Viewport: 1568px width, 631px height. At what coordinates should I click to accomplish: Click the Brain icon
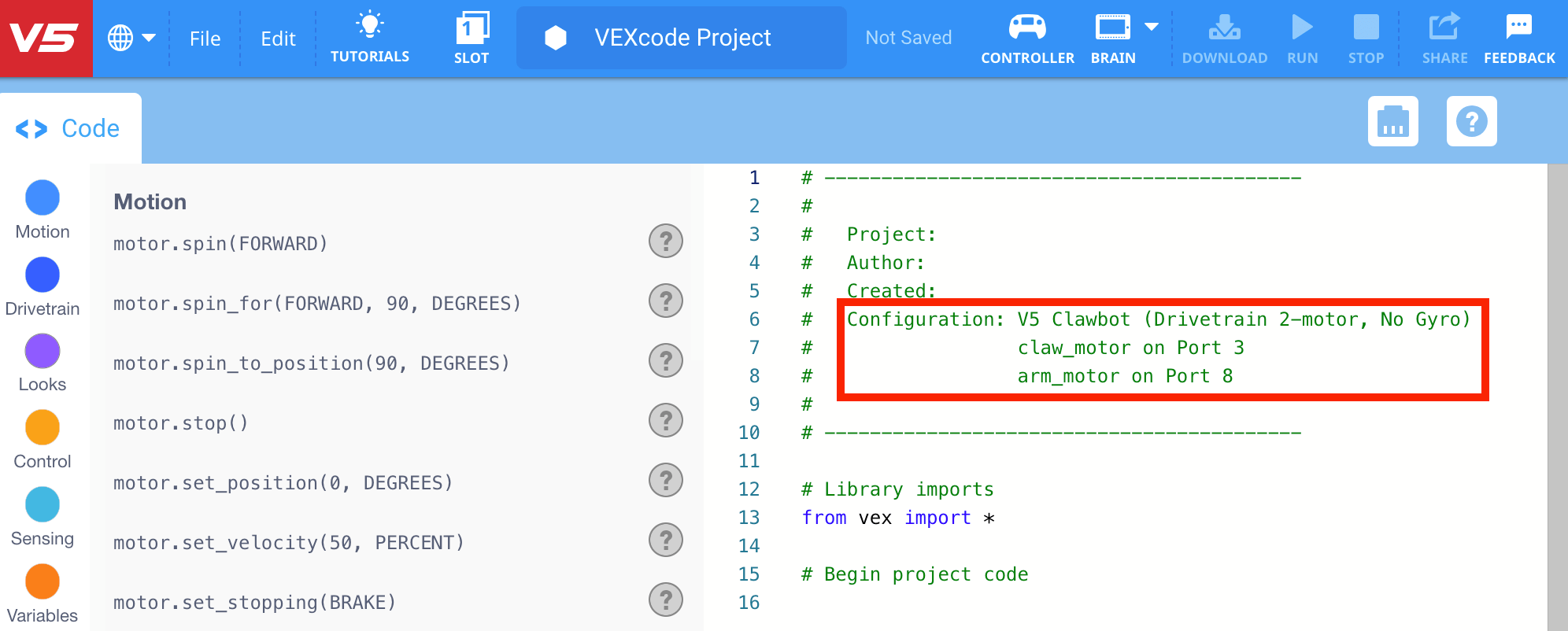pos(1113,37)
